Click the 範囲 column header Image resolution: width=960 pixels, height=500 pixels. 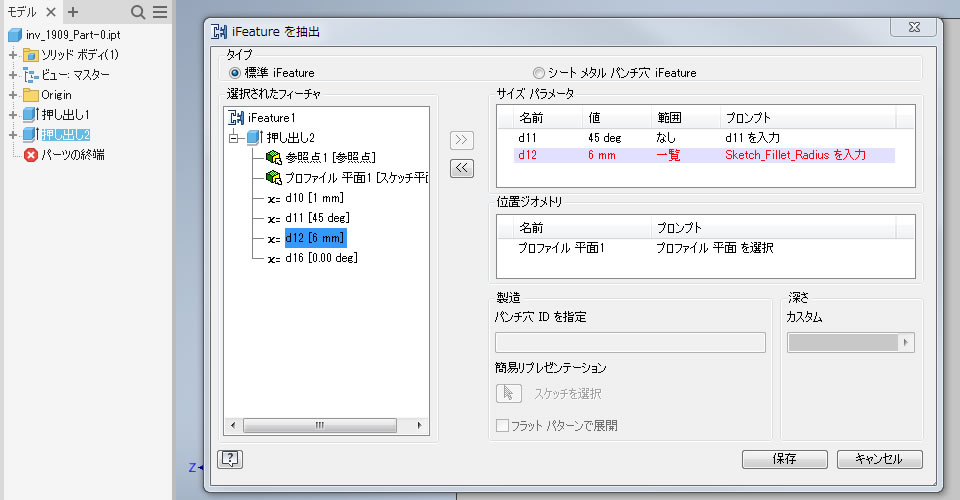[x=669, y=118]
